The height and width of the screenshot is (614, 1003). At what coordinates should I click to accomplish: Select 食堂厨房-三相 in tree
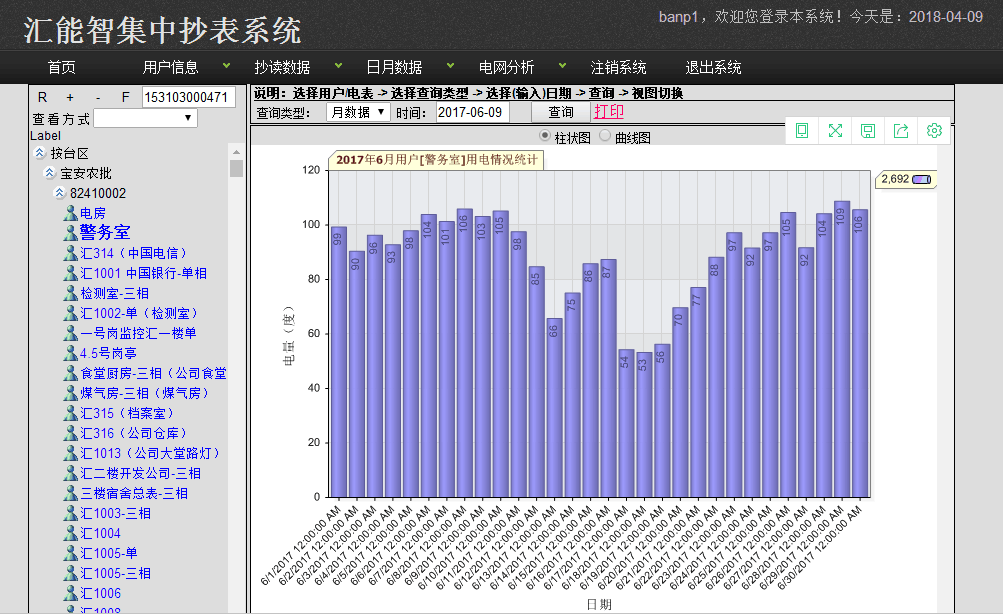pos(154,373)
